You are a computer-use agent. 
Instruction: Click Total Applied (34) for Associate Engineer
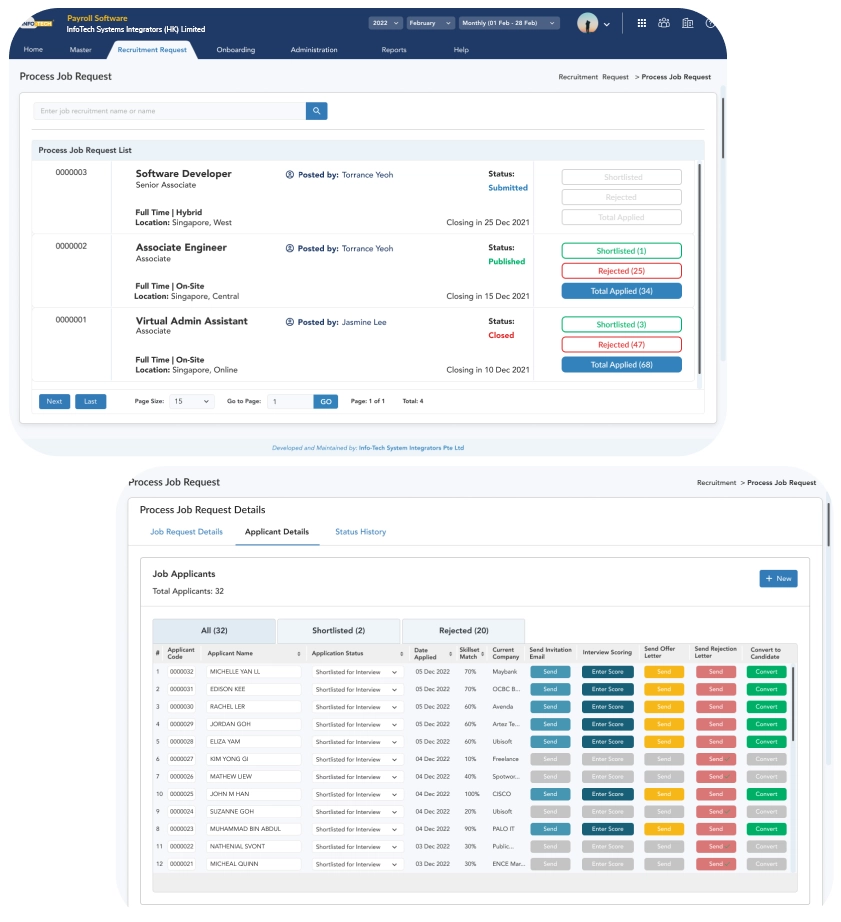[621, 291]
